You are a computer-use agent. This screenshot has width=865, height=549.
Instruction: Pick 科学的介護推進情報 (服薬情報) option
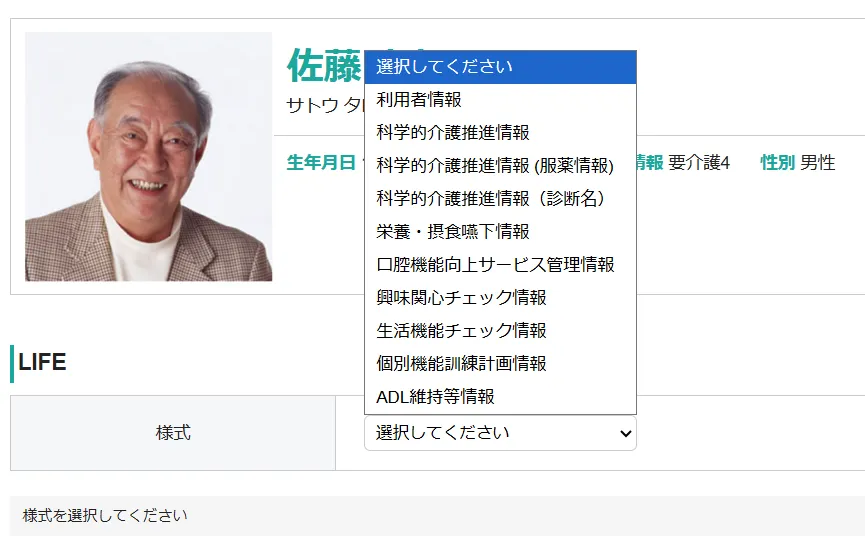click(x=500, y=166)
